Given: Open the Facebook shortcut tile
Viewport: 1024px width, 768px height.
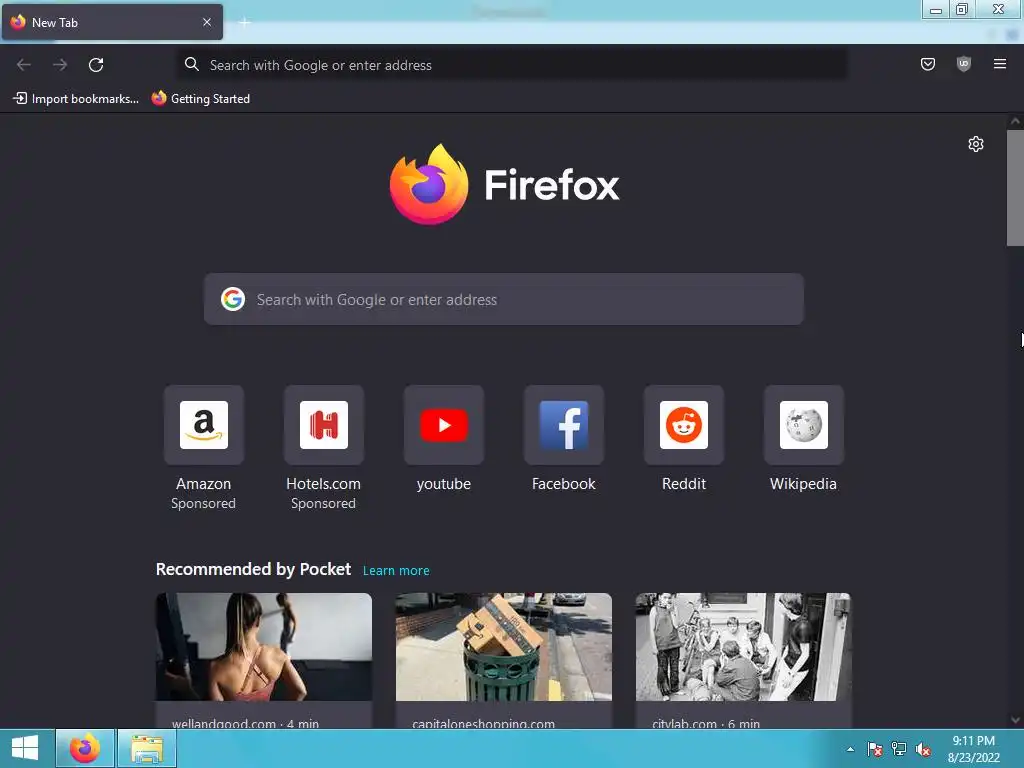Looking at the screenshot, I should coord(564,425).
